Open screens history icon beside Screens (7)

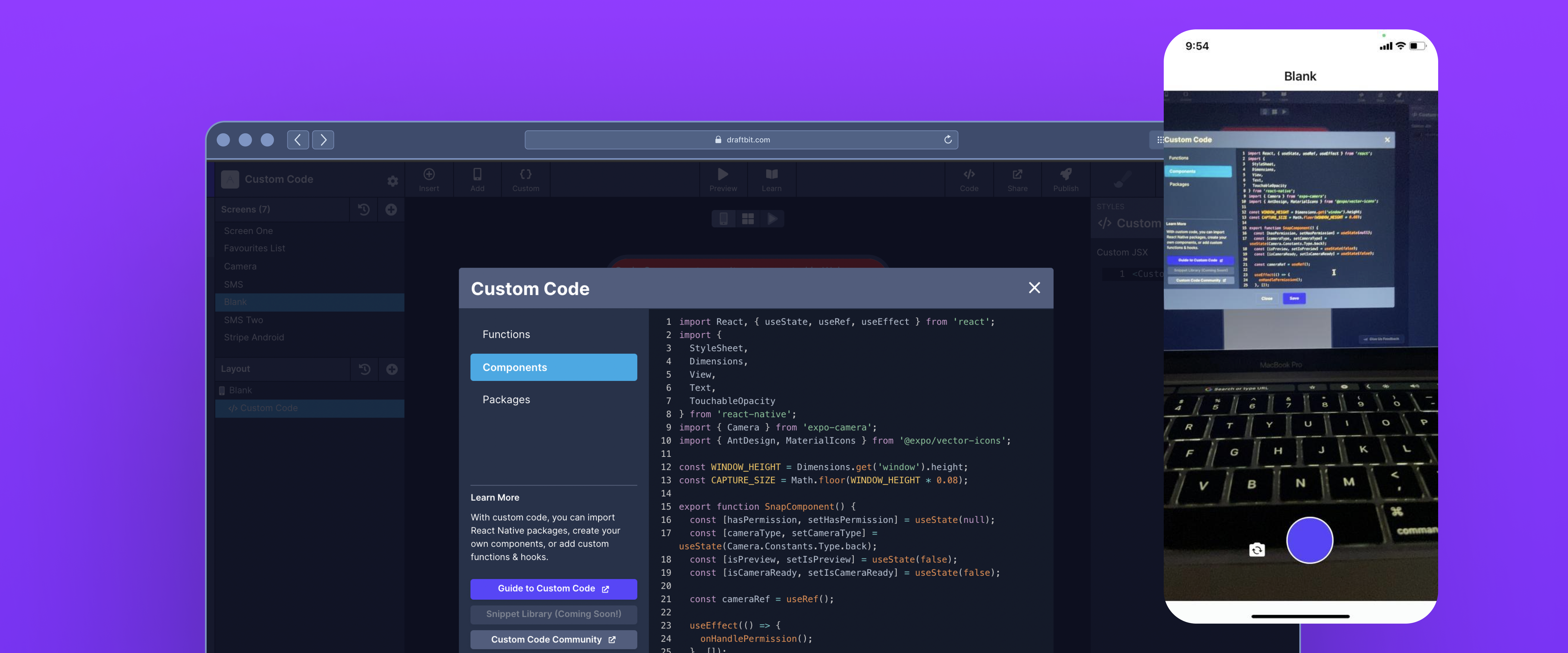(x=364, y=209)
